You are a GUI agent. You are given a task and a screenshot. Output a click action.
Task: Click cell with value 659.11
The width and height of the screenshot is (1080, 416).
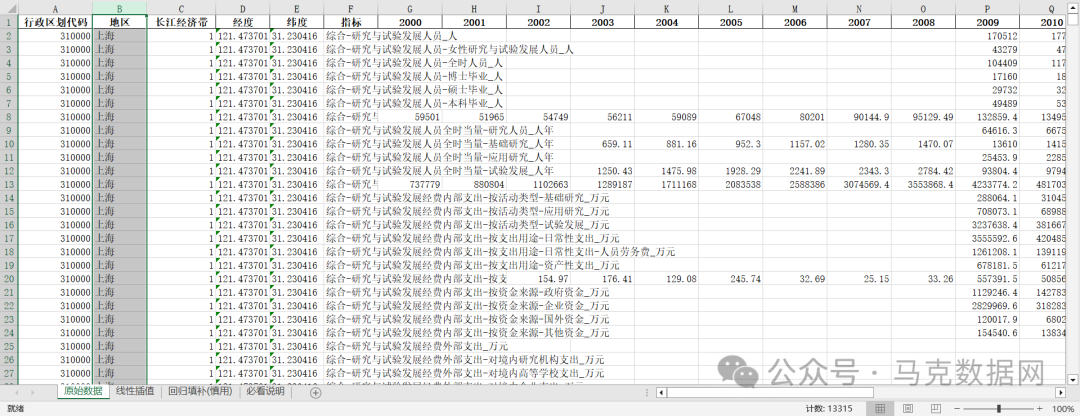(602, 144)
